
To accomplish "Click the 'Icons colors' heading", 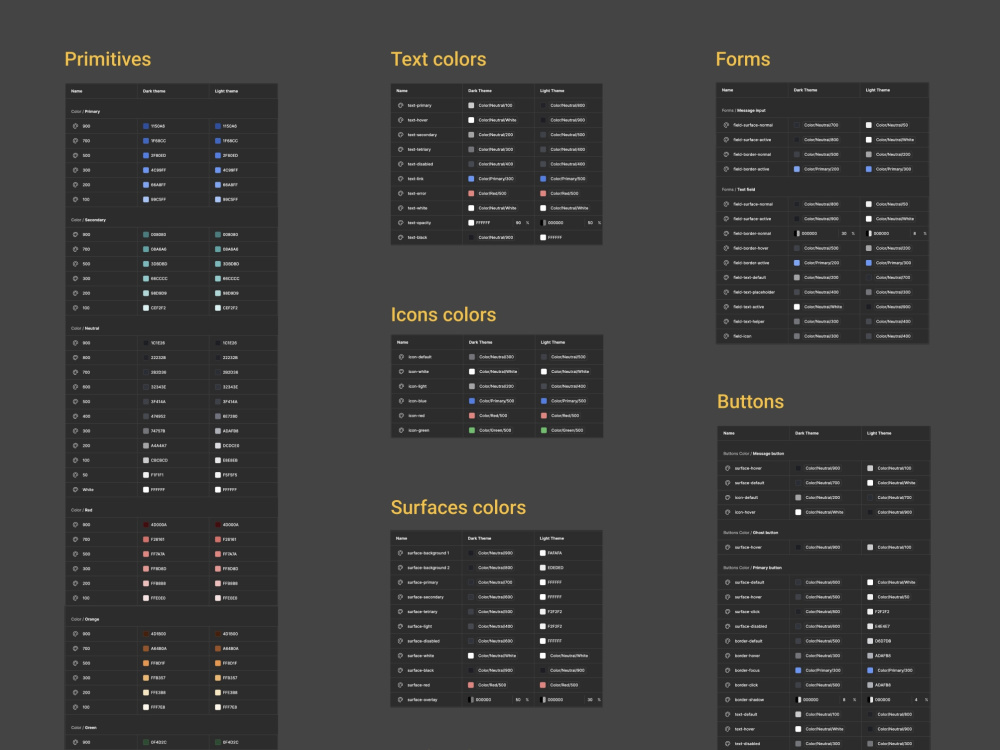I will 443,314.
